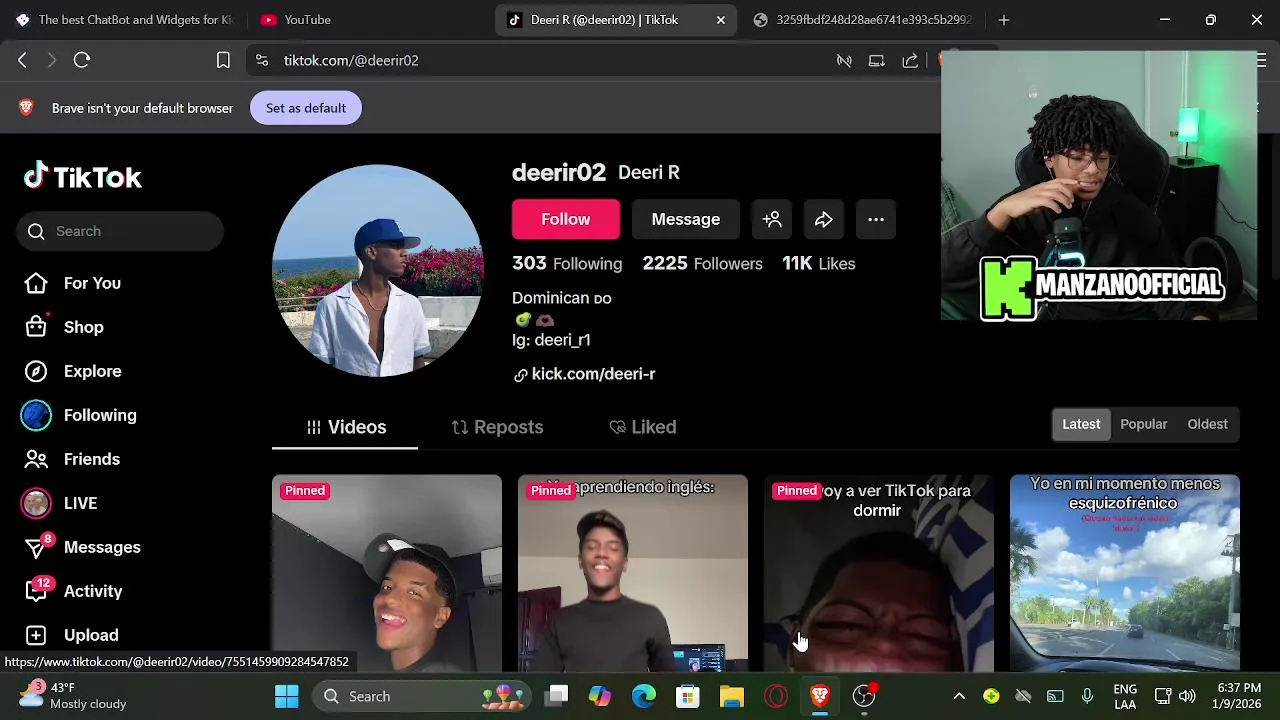Click the Brave icon on the taskbar
Image resolution: width=1280 pixels, height=720 pixels.
tap(820, 696)
